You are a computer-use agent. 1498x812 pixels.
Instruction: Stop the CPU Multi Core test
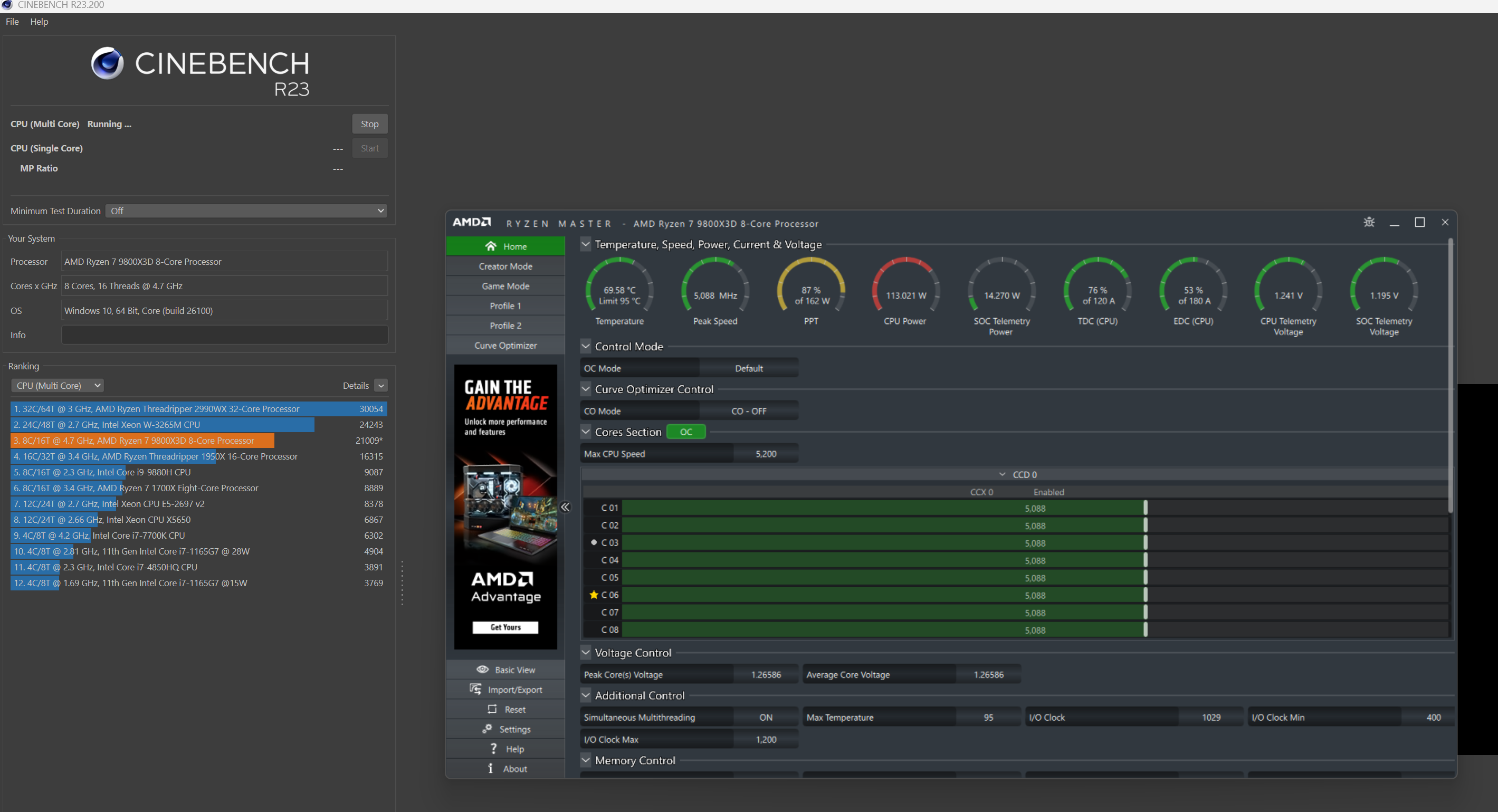pyautogui.click(x=369, y=124)
